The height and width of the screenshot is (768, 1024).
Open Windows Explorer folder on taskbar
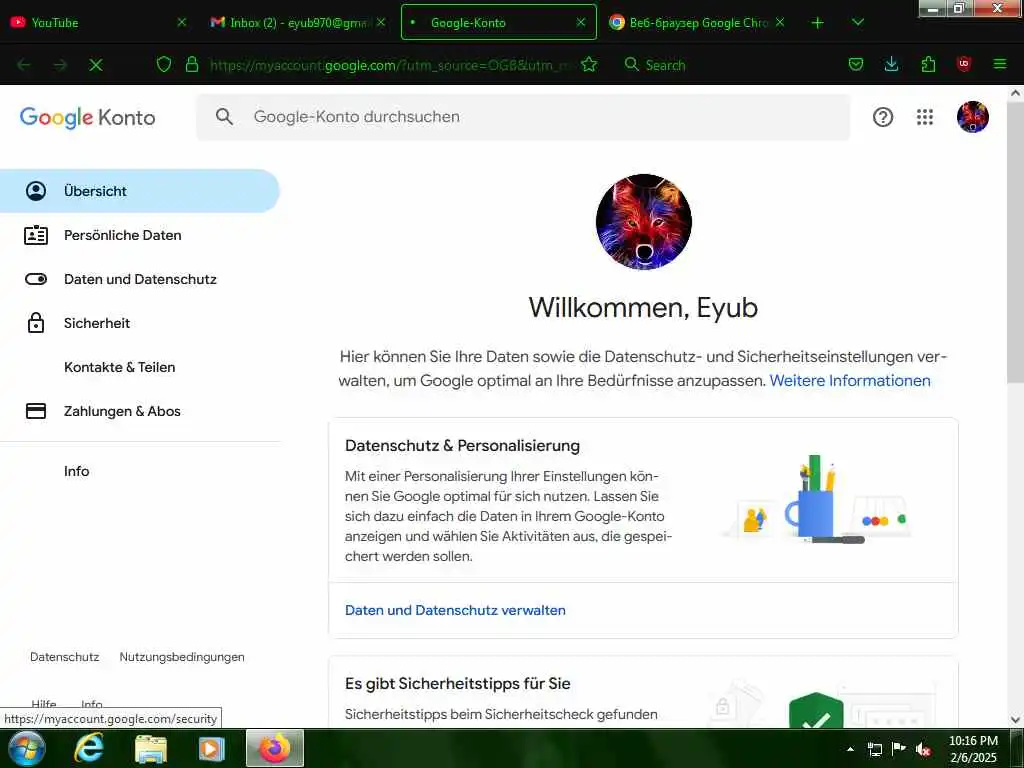click(x=151, y=749)
